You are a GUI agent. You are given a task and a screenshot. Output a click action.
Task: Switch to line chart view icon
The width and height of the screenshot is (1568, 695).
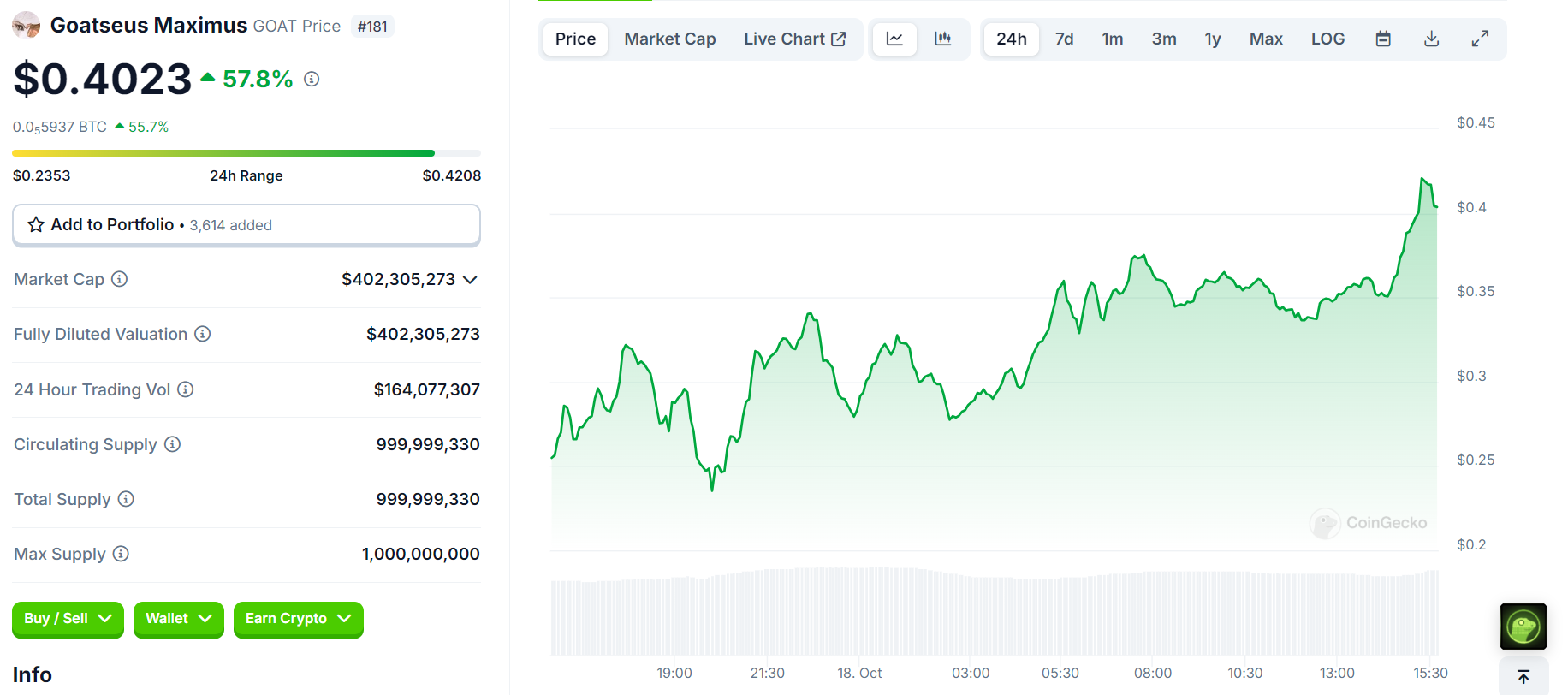pos(894,39)
